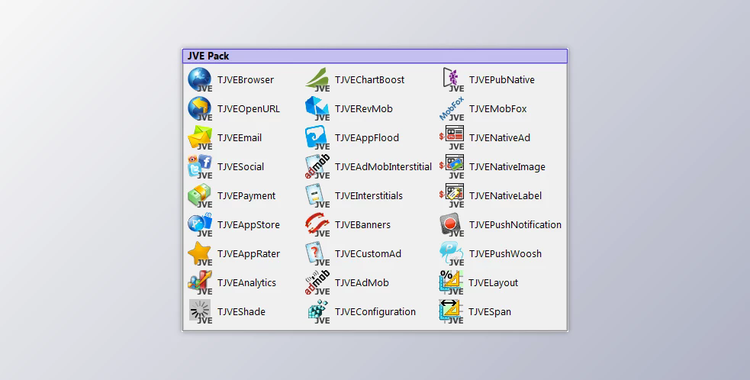Click the TJVEOpenURL globe arrow icon
Viewport: 750px width, 380px height.
200,109
